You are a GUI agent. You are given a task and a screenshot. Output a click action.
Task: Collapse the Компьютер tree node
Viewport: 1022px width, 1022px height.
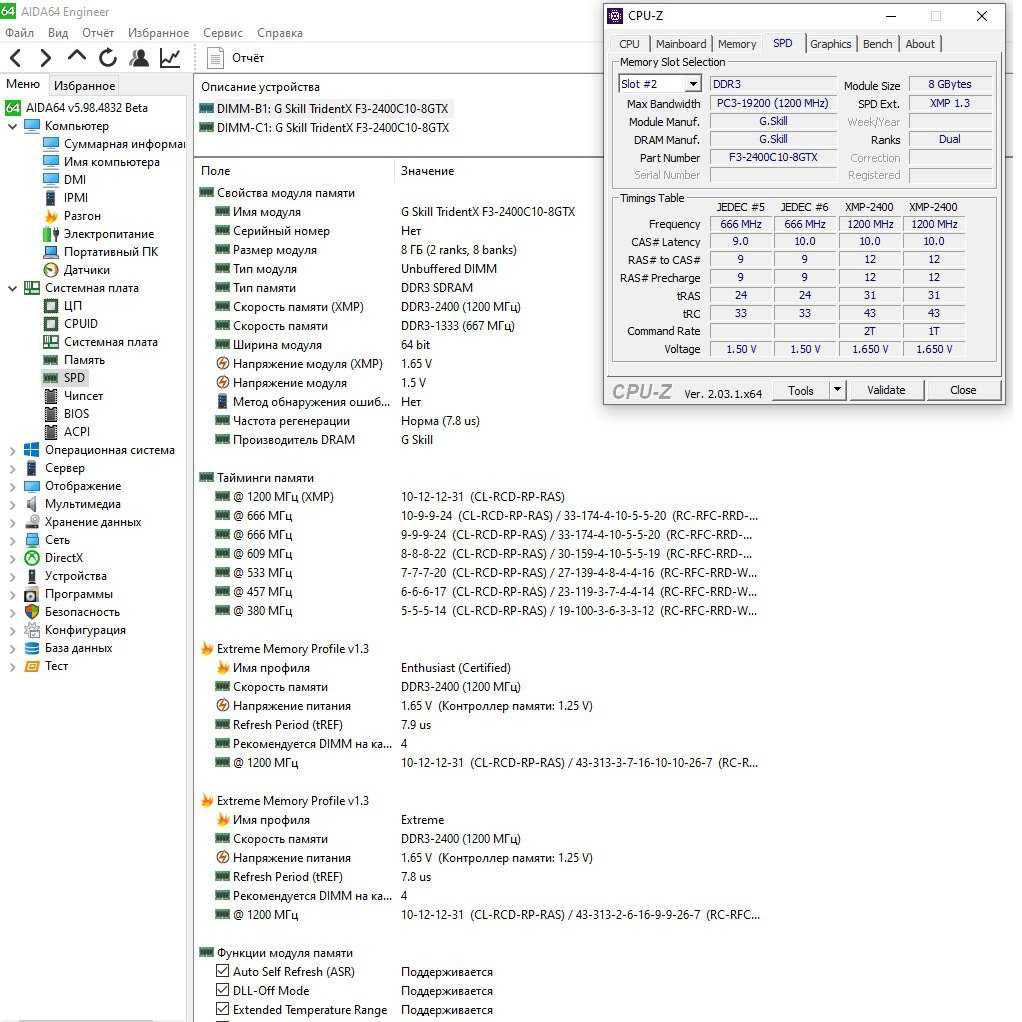[12, 126]
